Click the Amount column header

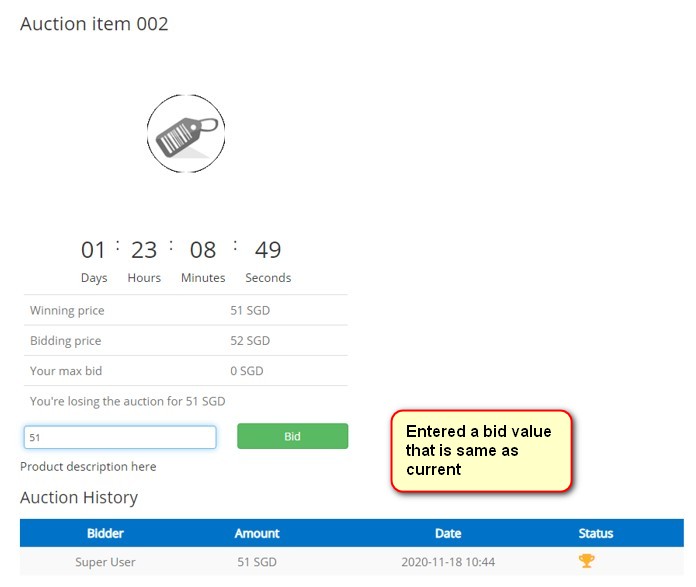[x=257, y=533]
